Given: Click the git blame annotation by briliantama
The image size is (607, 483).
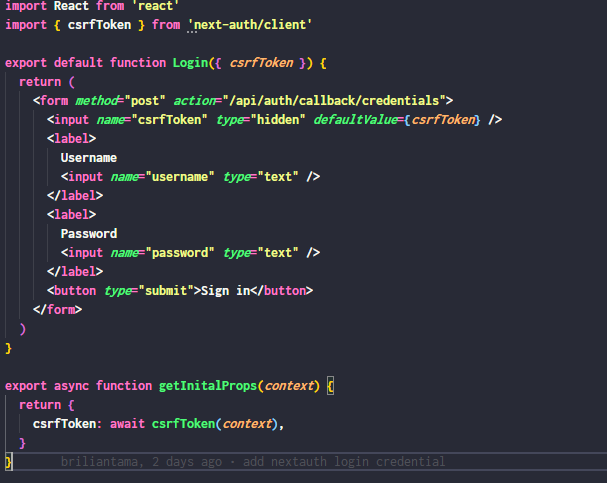Looking at the screenshot, I should pyautogui.click(x=253, y=462).
